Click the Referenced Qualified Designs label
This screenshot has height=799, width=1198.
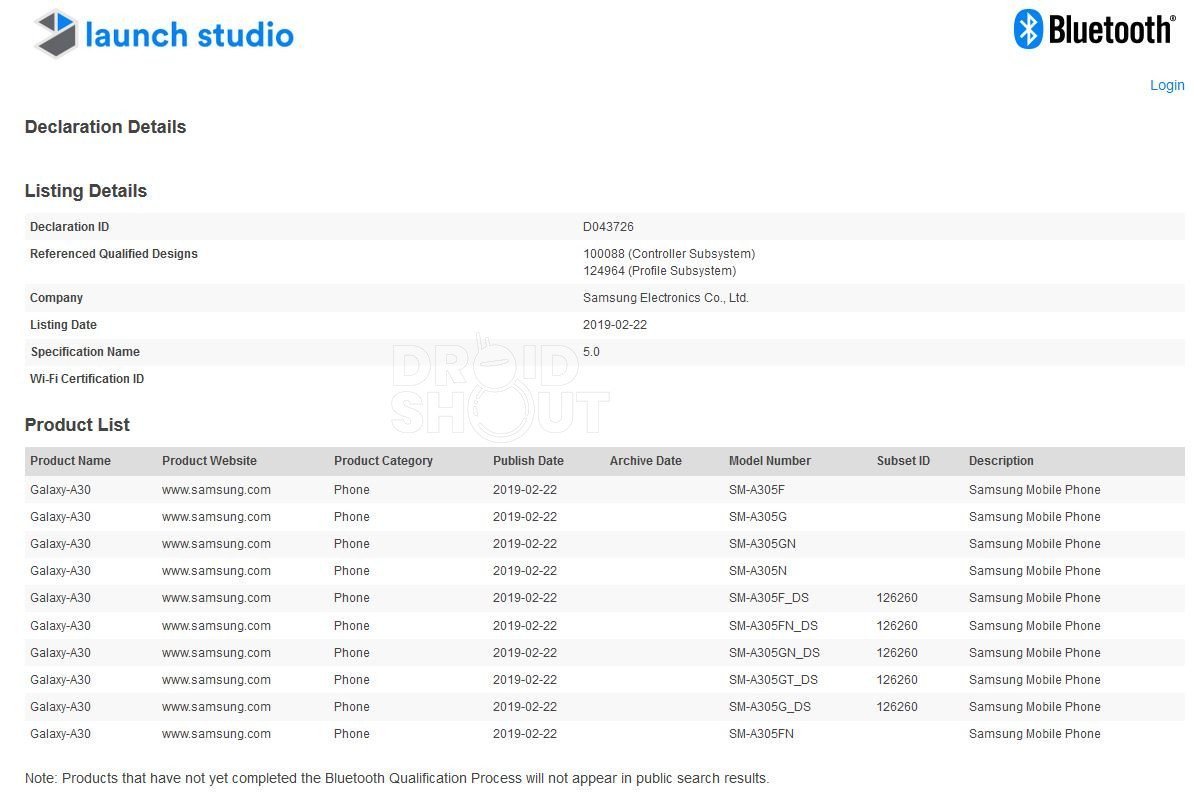[114, 254]
